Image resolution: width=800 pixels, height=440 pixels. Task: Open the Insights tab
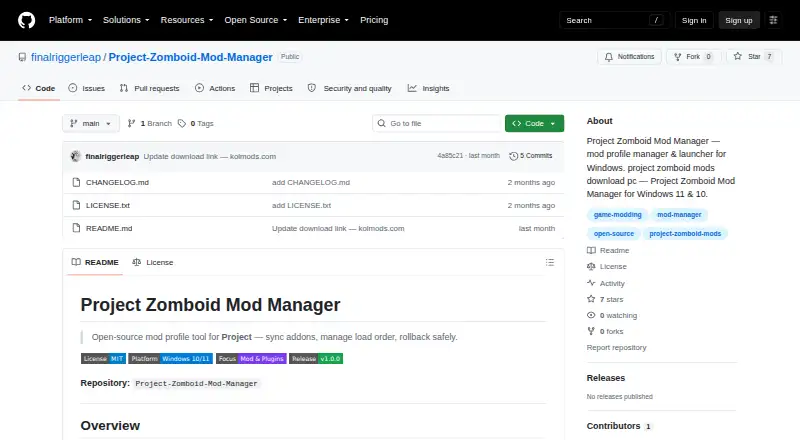pyautogui.click(x=429, y=88)
